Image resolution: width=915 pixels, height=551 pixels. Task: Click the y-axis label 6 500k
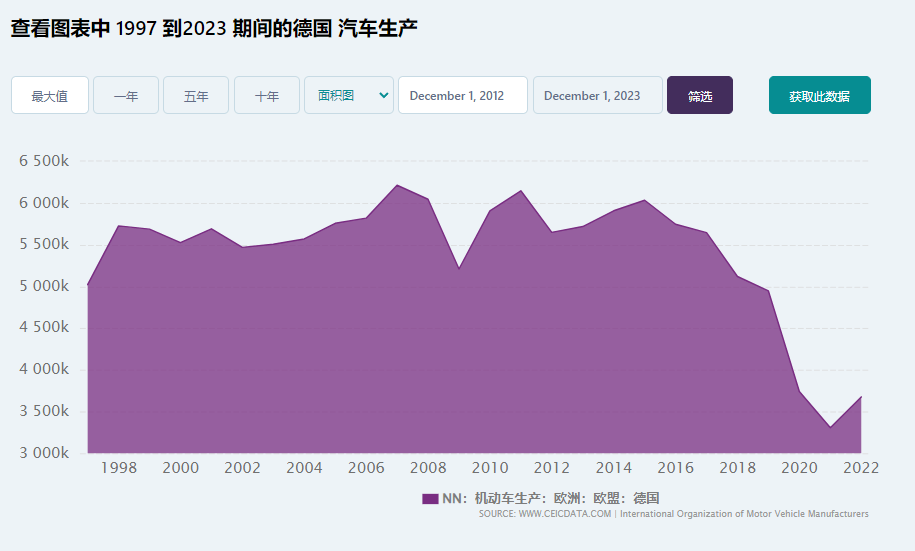44,161
